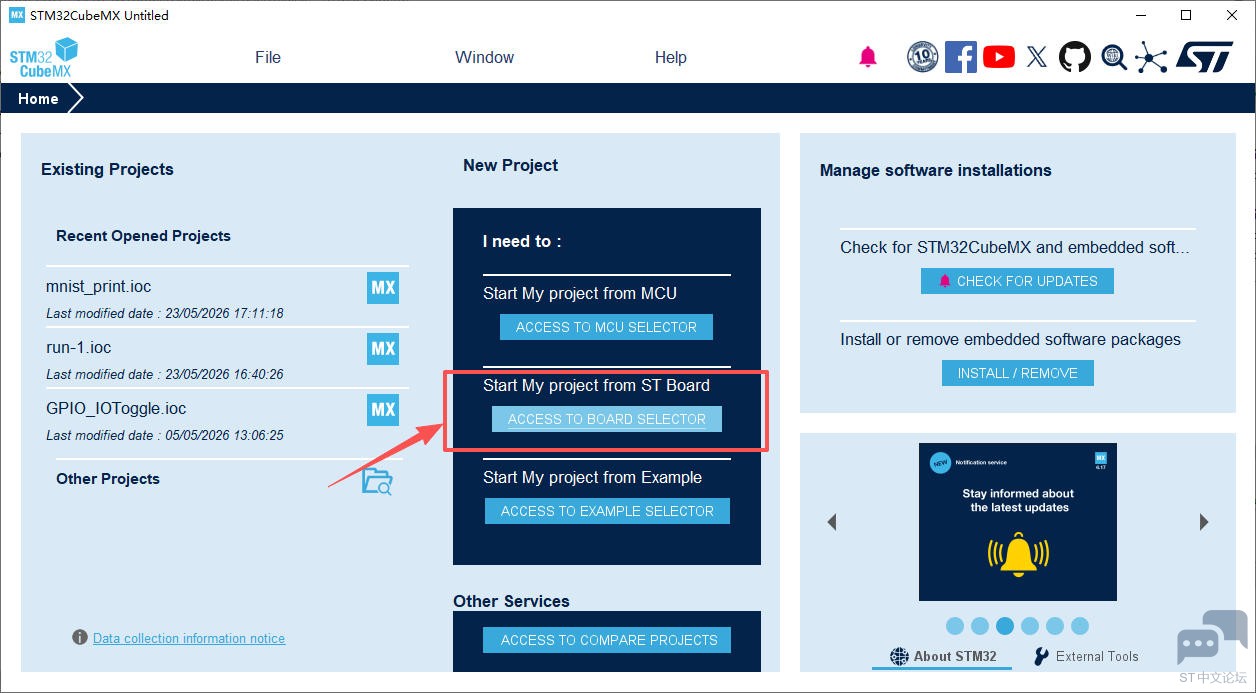This screenshot has width=1256, height=693.
Task: Click the ST logo icon
Action: pyautogui.click(x=1204, y=57)
